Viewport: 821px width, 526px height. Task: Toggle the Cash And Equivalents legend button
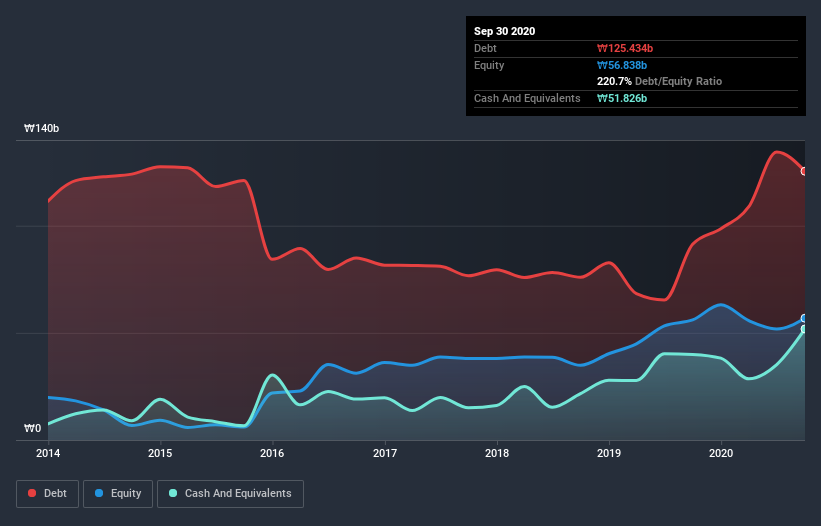[230, 494]
